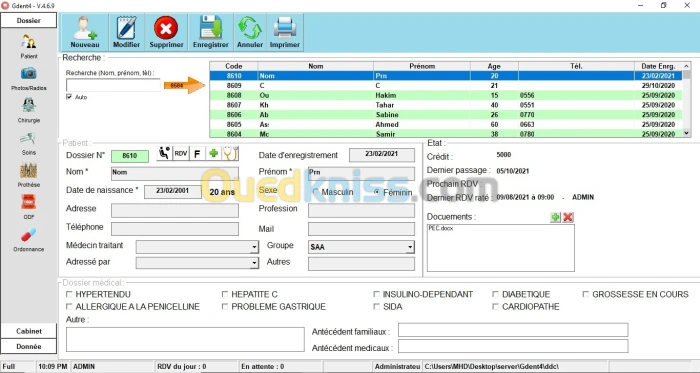Check the GROSSESSE EN COURS checkbox
Image resolution: width=700 pixels, height=373 pixels.
click(x=586, y=294)
